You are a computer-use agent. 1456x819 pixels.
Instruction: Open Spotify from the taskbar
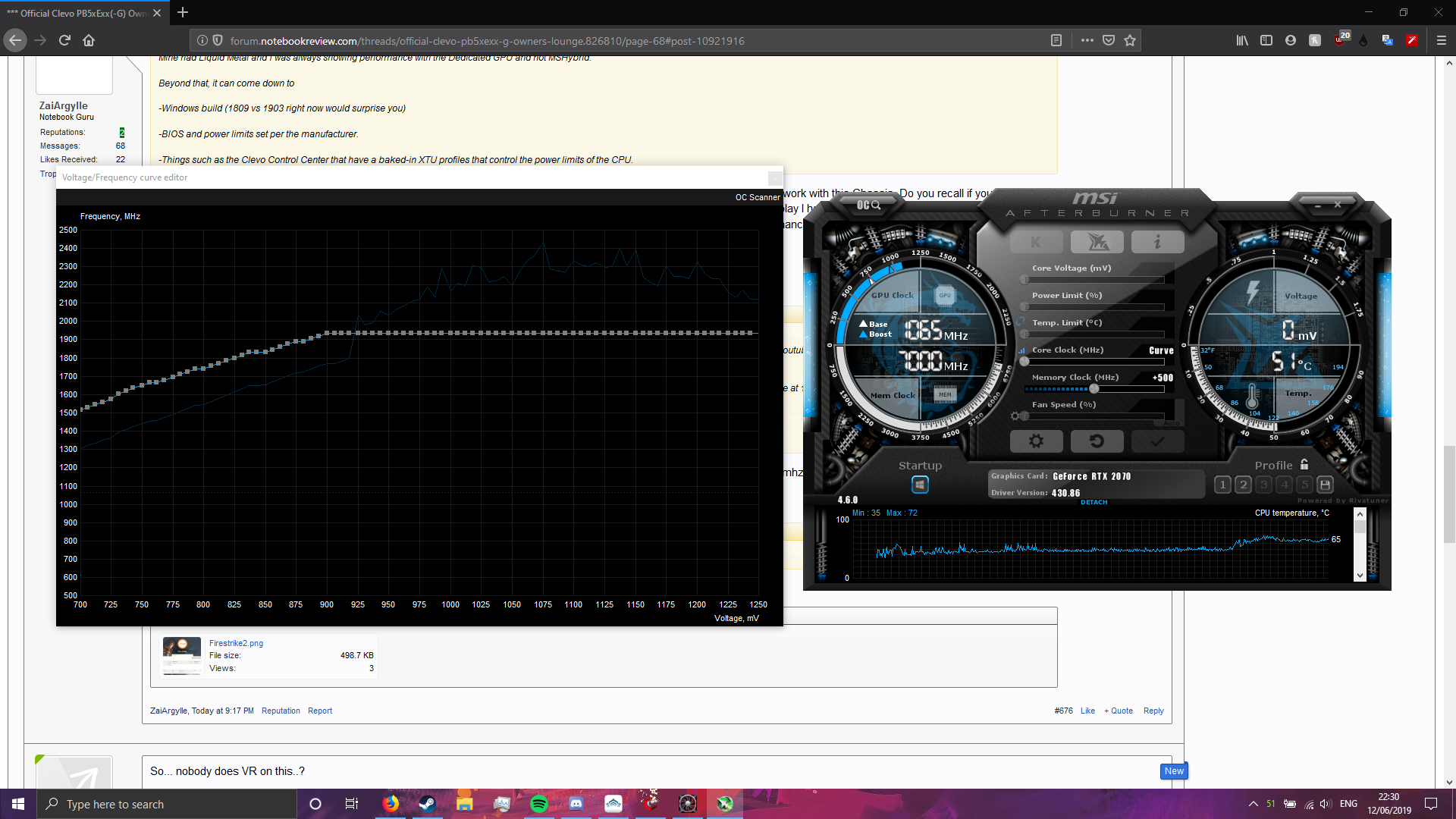pyautogui.click(x=539, y=804)
